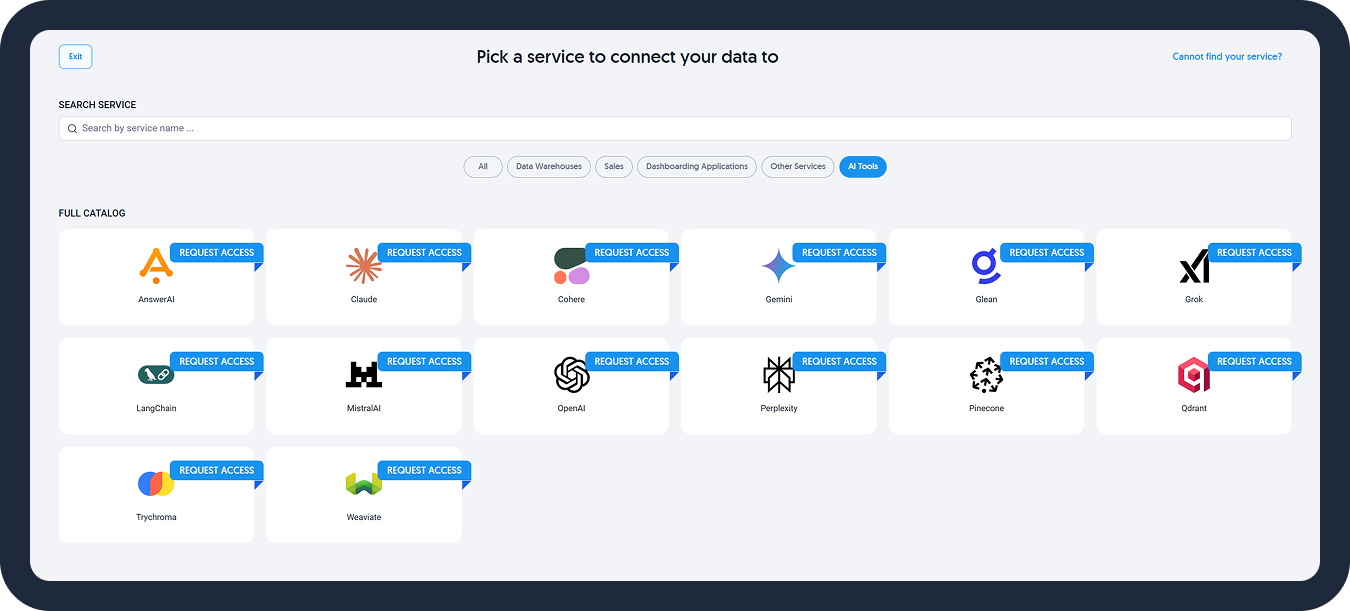Click the Exit button
The height and width of the screenshot is (611, 1350).
point(75,57)
